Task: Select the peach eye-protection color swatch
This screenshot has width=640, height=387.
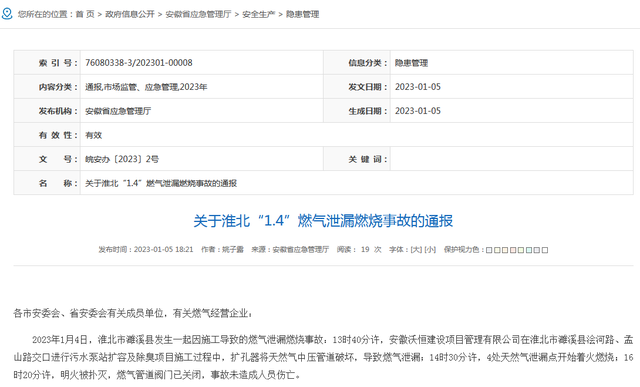Action: (x=505, y=250)
